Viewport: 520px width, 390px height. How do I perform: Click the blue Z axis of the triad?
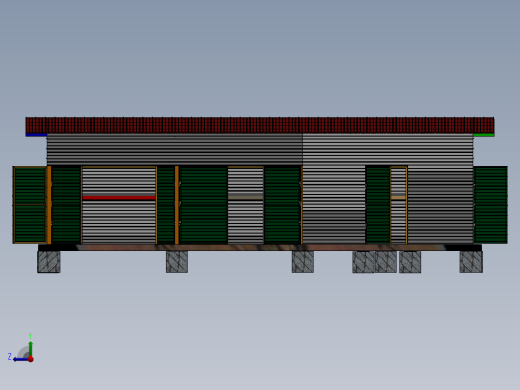21,359
